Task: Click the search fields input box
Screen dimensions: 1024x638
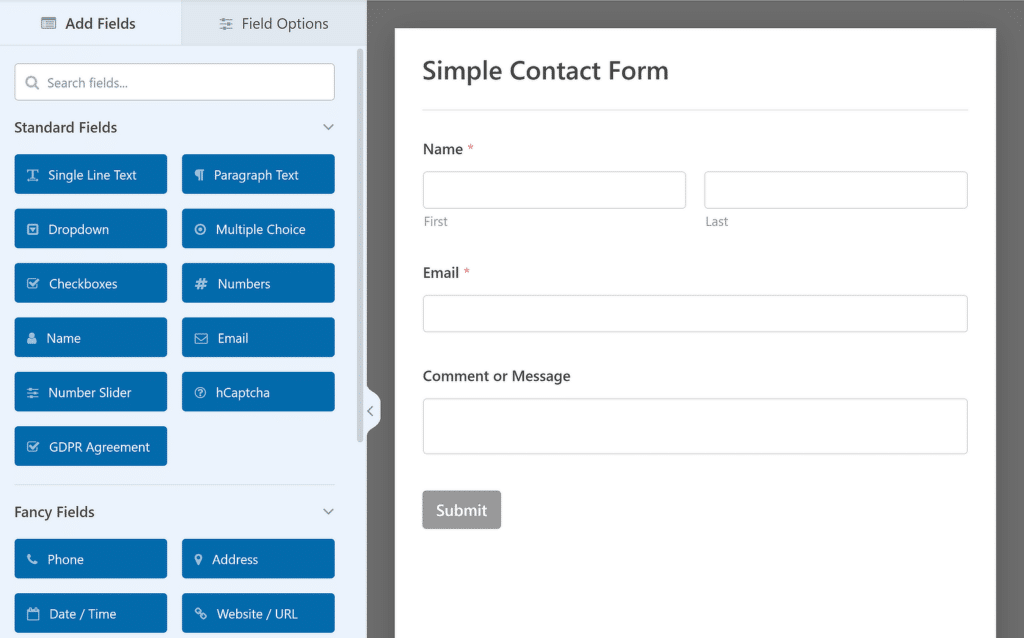Action: (174, 81)
